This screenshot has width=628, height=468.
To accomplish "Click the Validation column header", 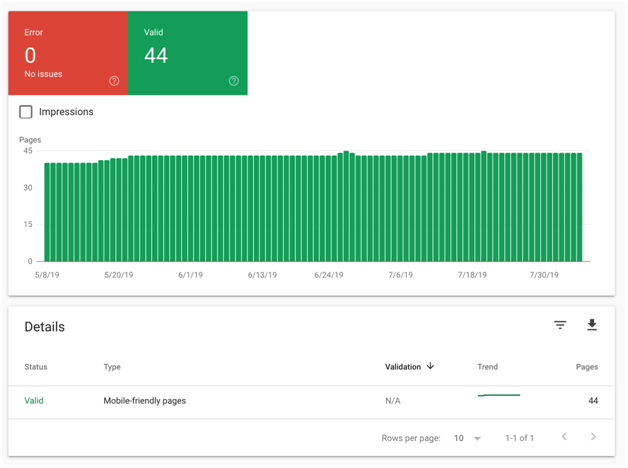I will pos(403,367).
